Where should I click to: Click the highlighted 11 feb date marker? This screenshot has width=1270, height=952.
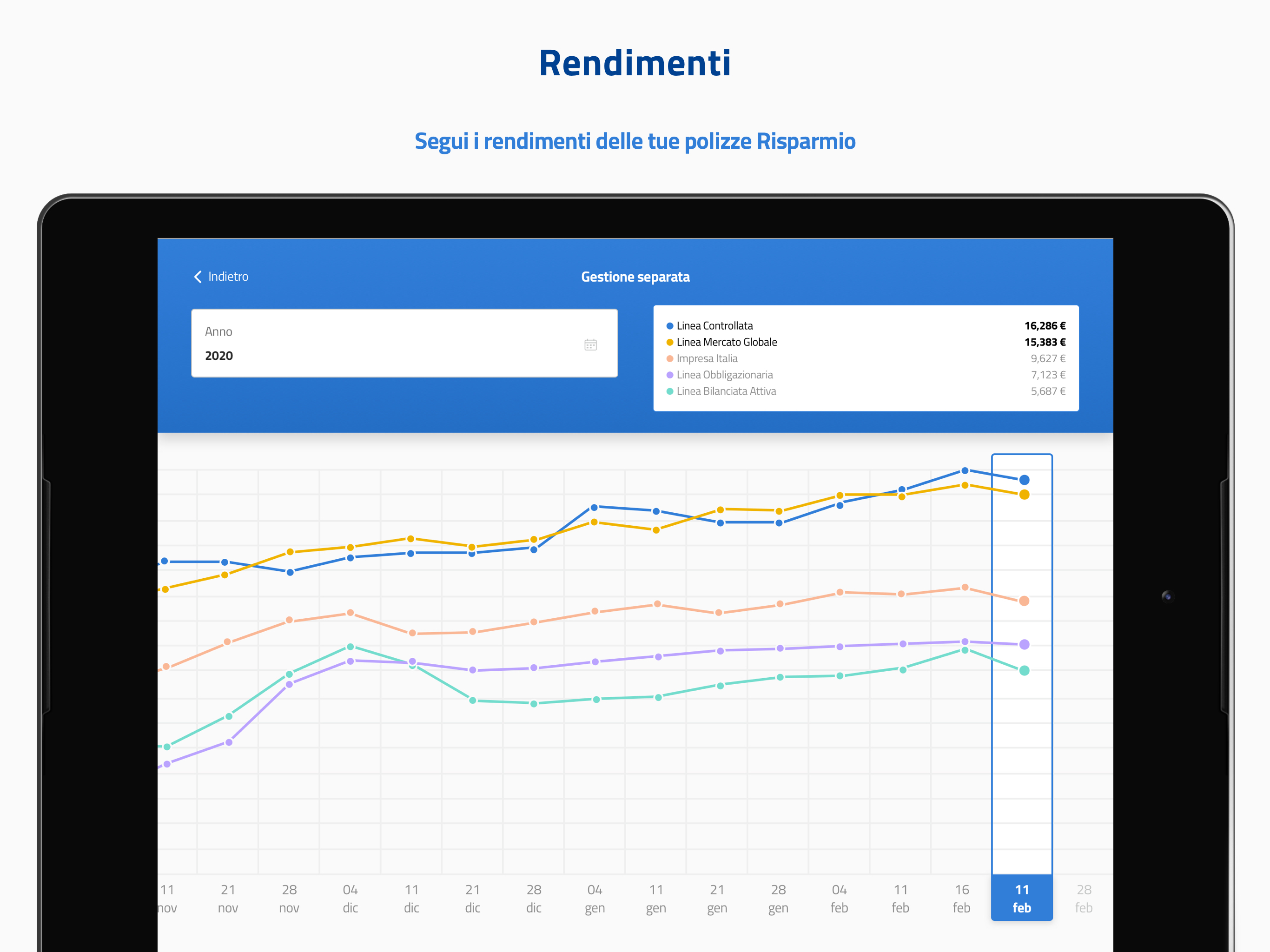click(x=1021, y=898)
